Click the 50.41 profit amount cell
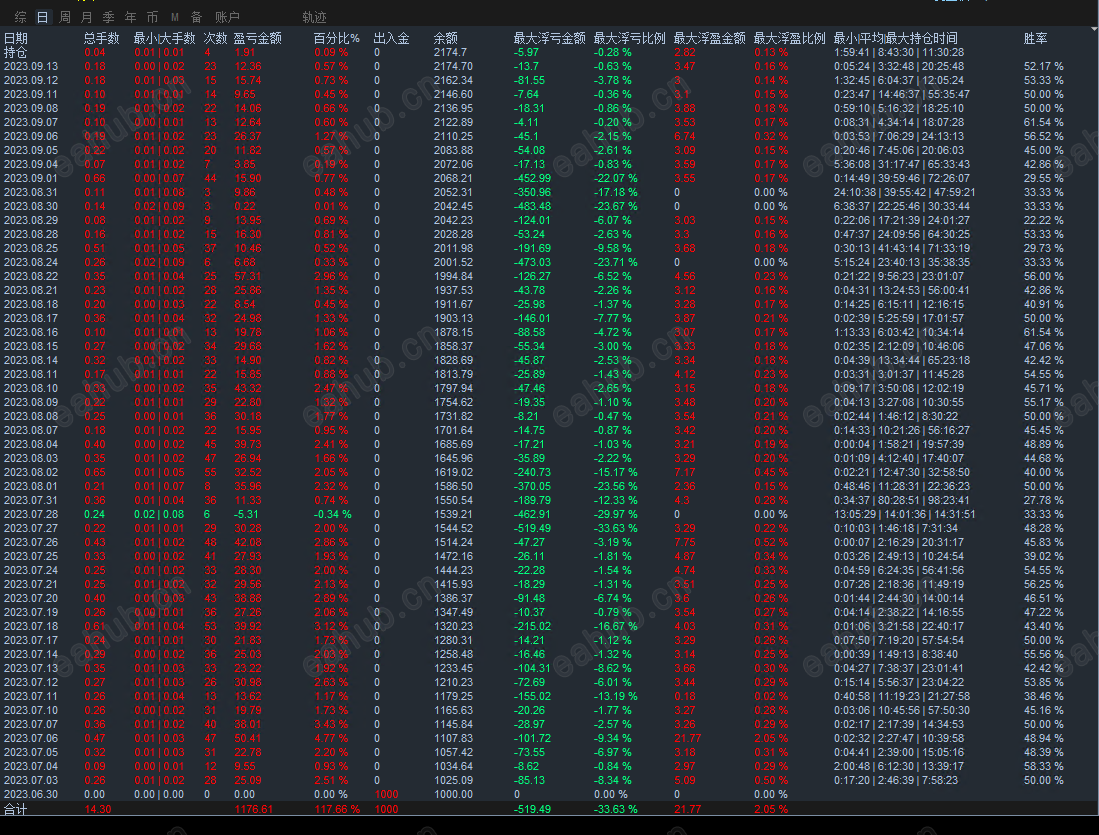Screen dimensions: 1099x835 [247, 738]
